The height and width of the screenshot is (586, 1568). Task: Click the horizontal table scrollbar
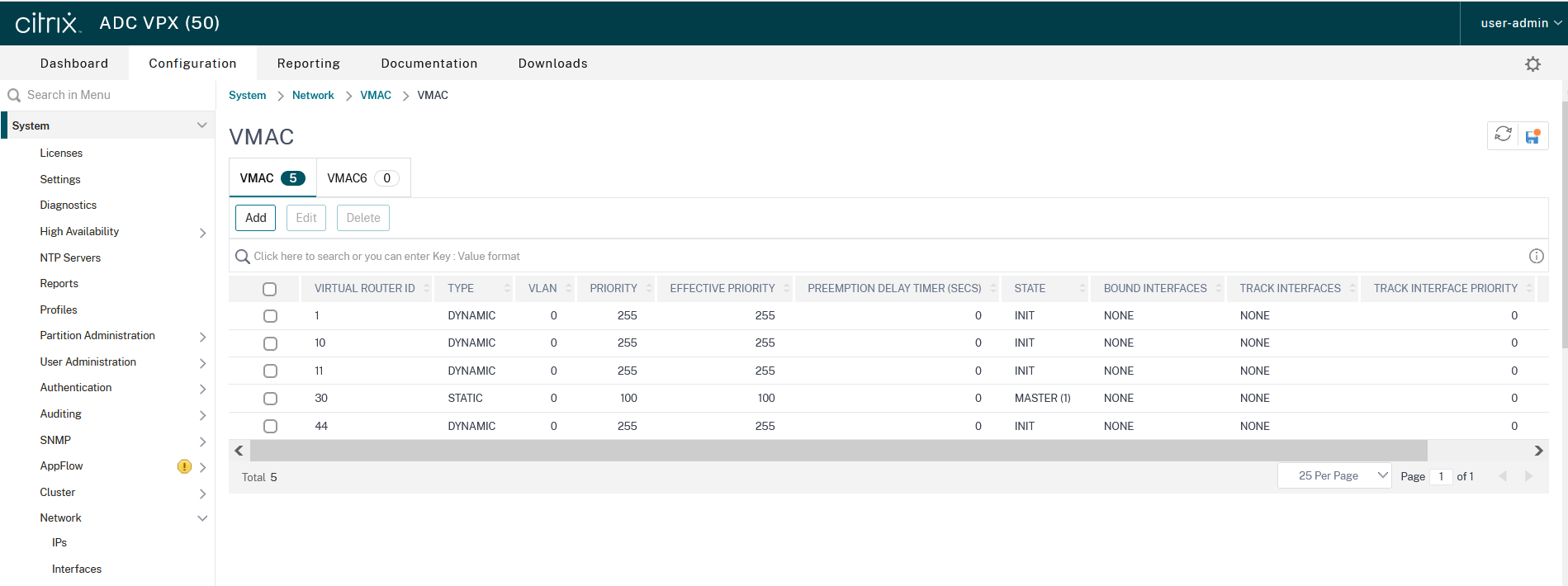pyautogui.click(x=838, y=451)
